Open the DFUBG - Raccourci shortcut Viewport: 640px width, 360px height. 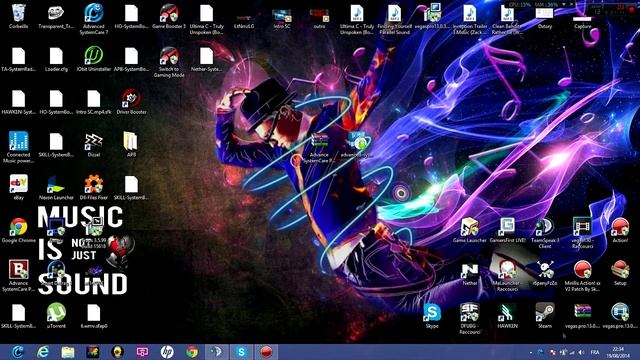pos(469,319)
